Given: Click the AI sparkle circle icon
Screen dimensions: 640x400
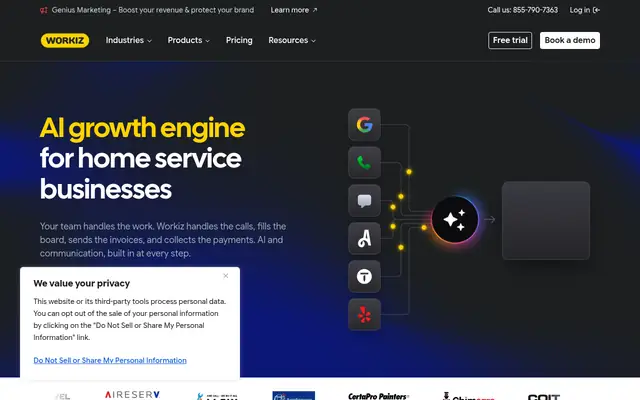Looking at the screenshot, I should pos(455,220).
